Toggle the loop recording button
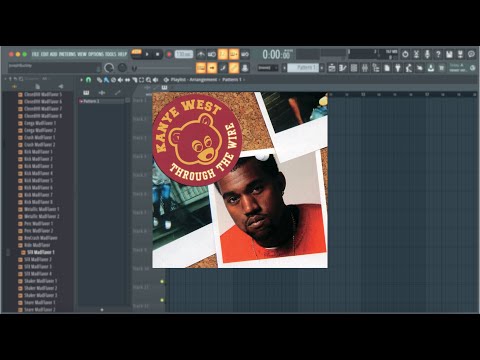 tap(245, 54)
